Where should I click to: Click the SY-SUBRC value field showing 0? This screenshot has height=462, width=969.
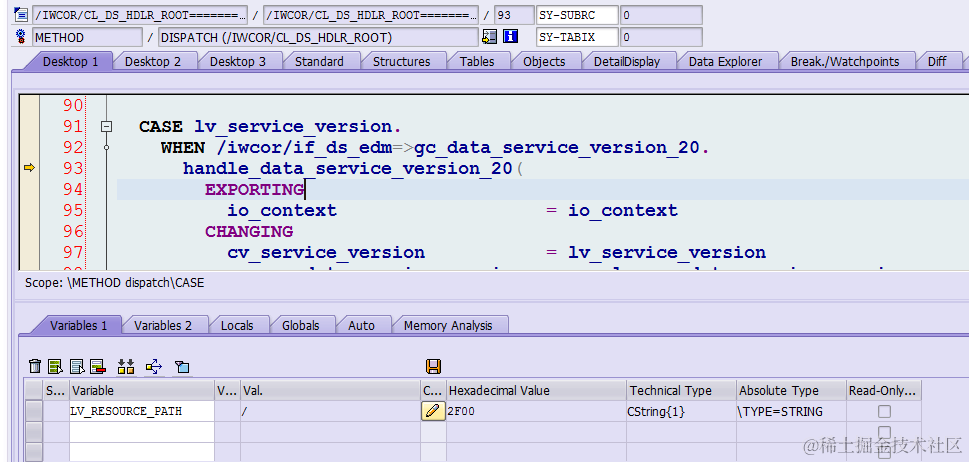[661, 15]
